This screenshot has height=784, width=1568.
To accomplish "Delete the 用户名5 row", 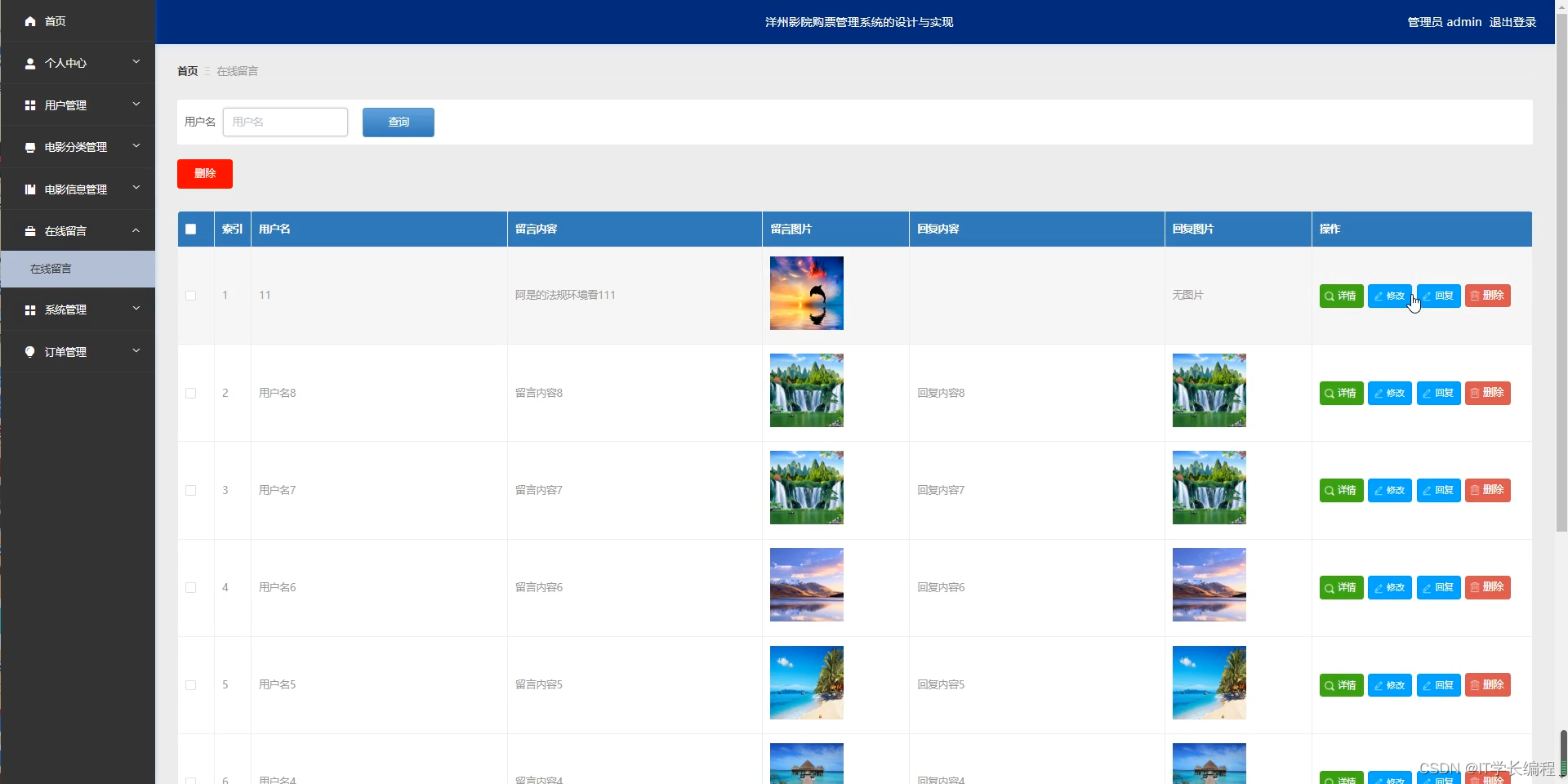I will pos(1487,685).
